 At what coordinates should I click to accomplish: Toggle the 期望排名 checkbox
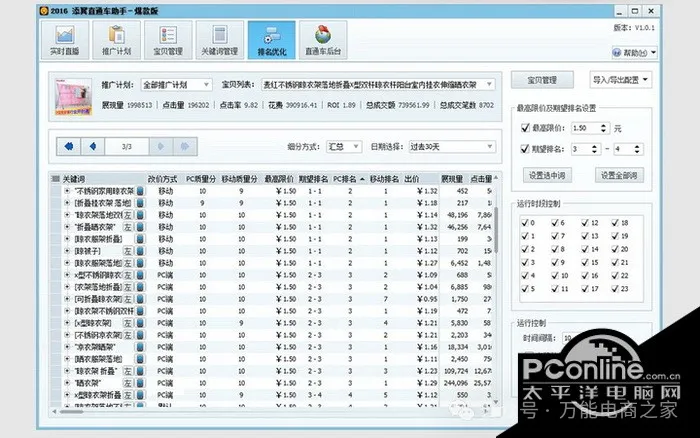[x=526, y=150]
